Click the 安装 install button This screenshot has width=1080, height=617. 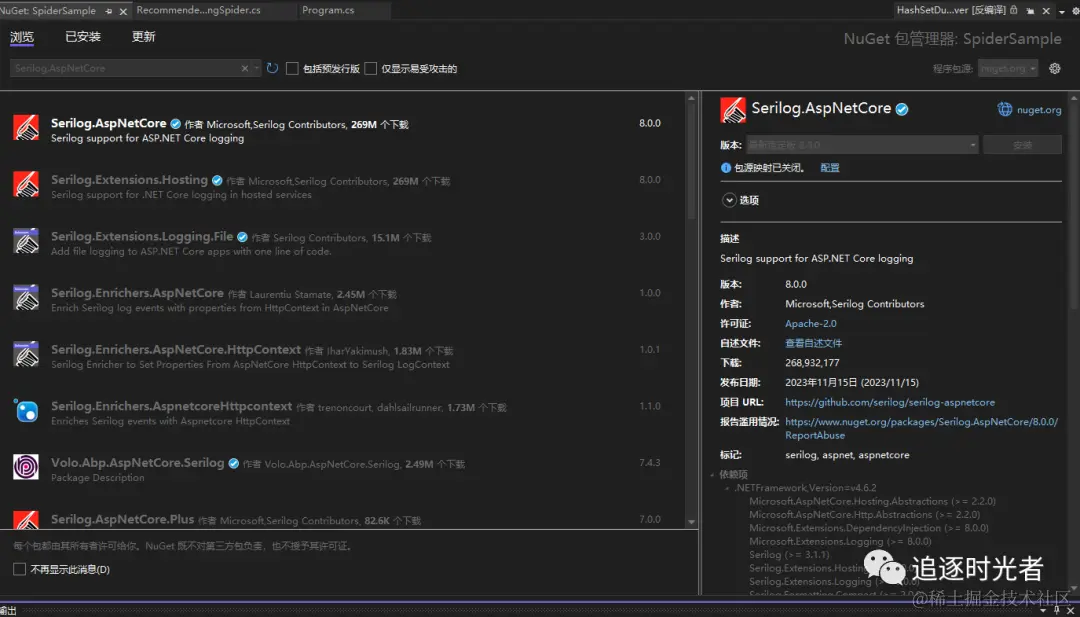point(1022,145)
